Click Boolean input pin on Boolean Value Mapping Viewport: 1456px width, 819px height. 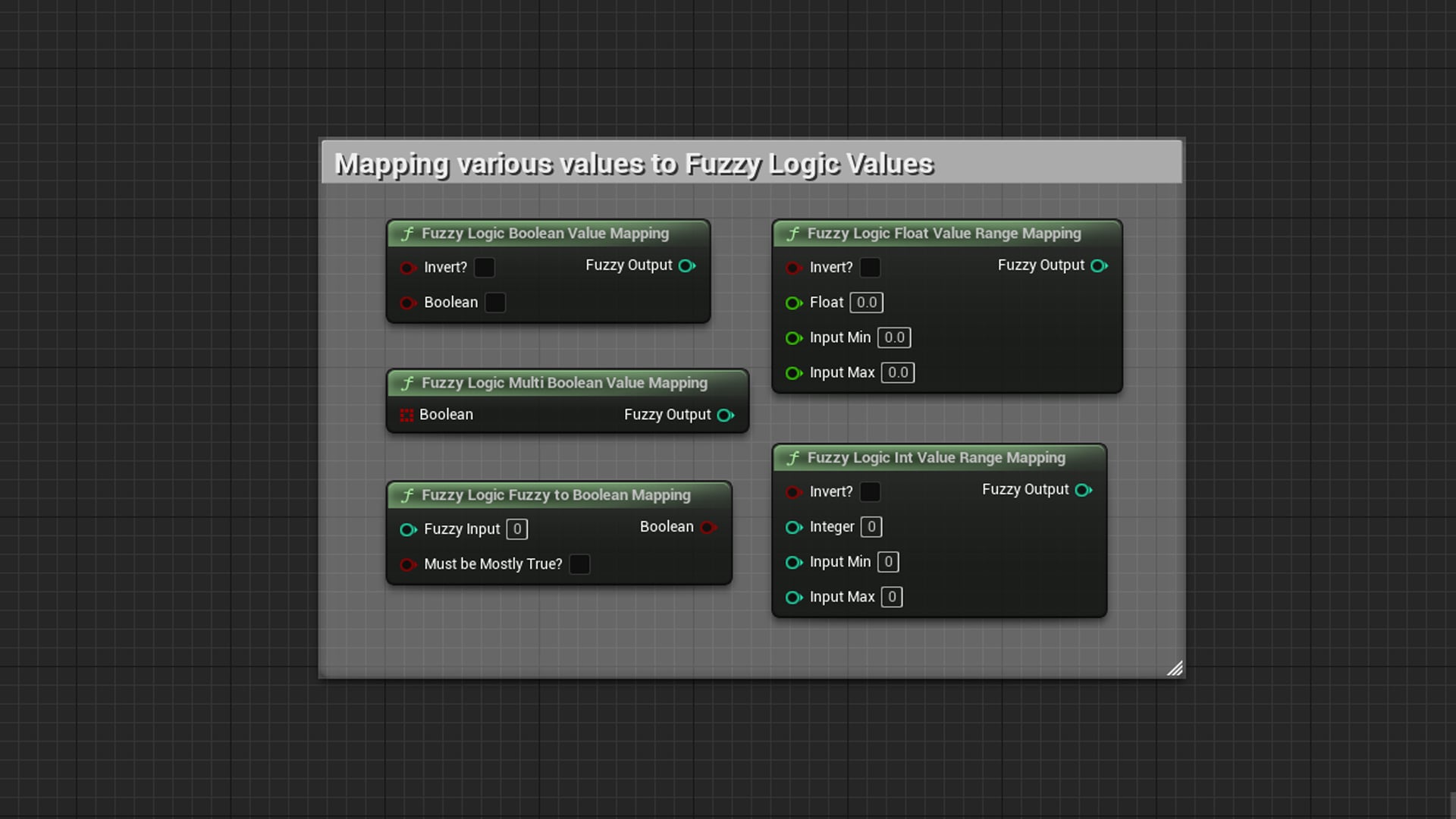tap(408, 303)
